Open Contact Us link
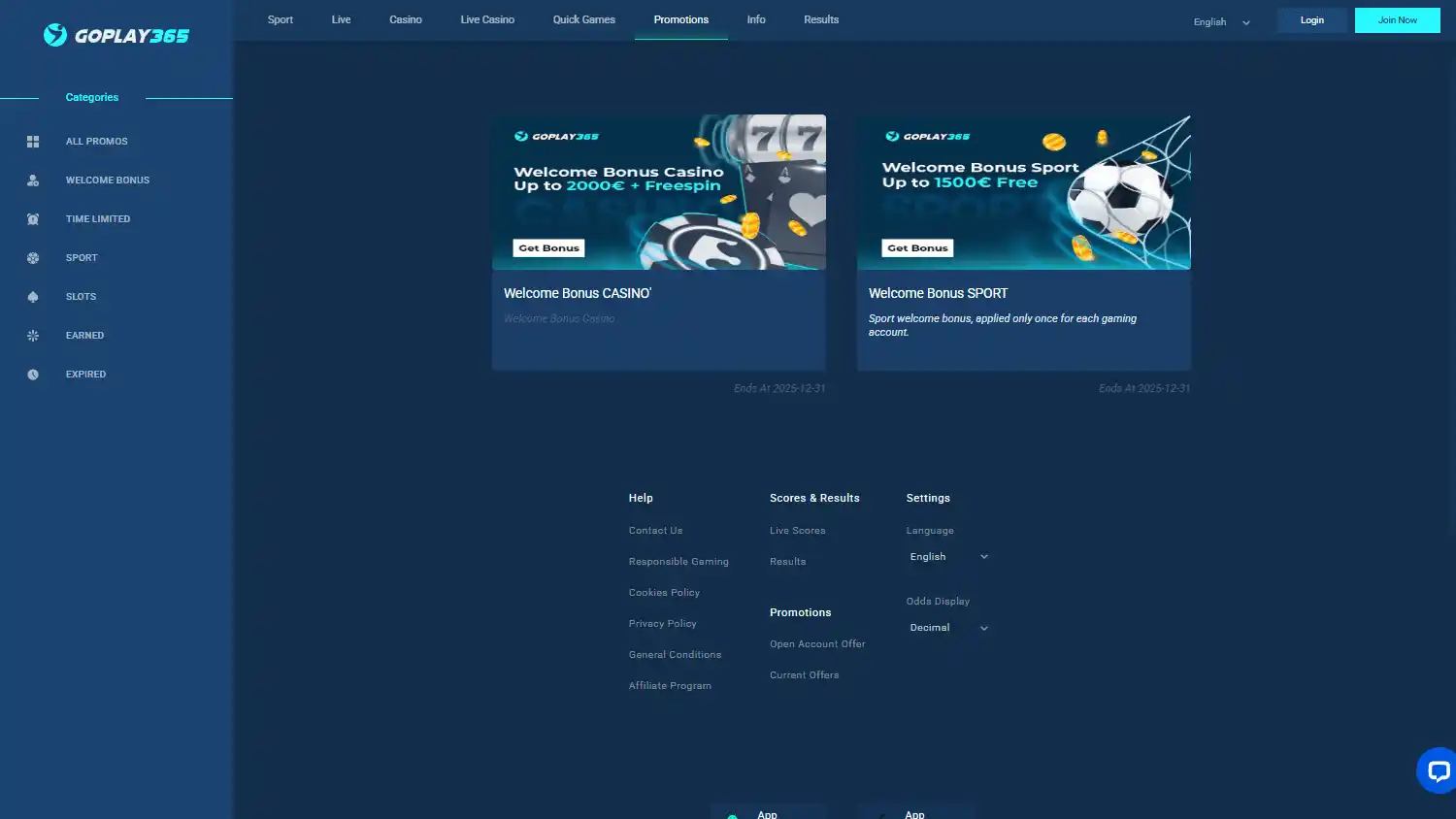 pos(656,531)
